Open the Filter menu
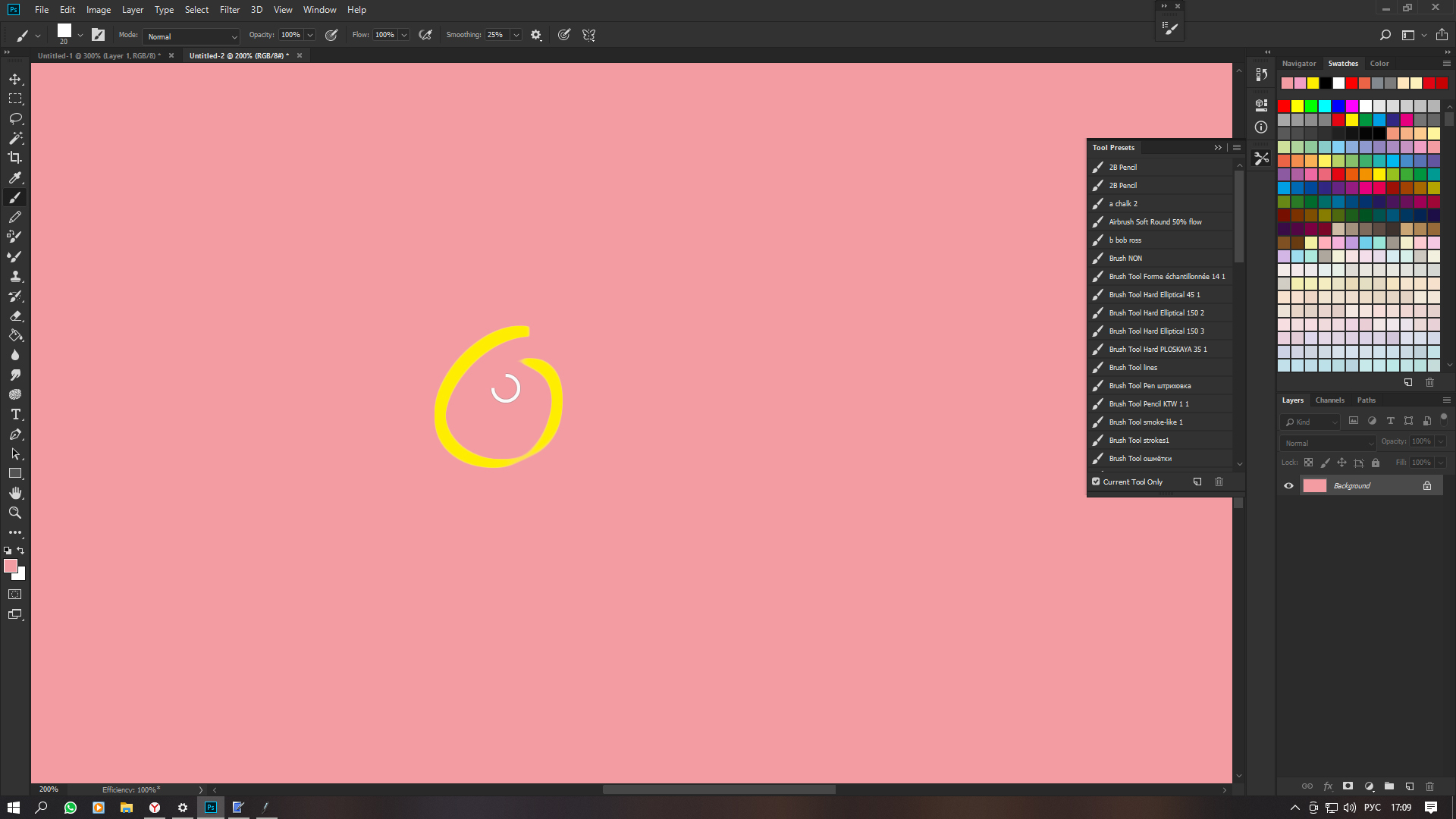The width and height of the screenshot is (1456, 819). tap(229, 10)
